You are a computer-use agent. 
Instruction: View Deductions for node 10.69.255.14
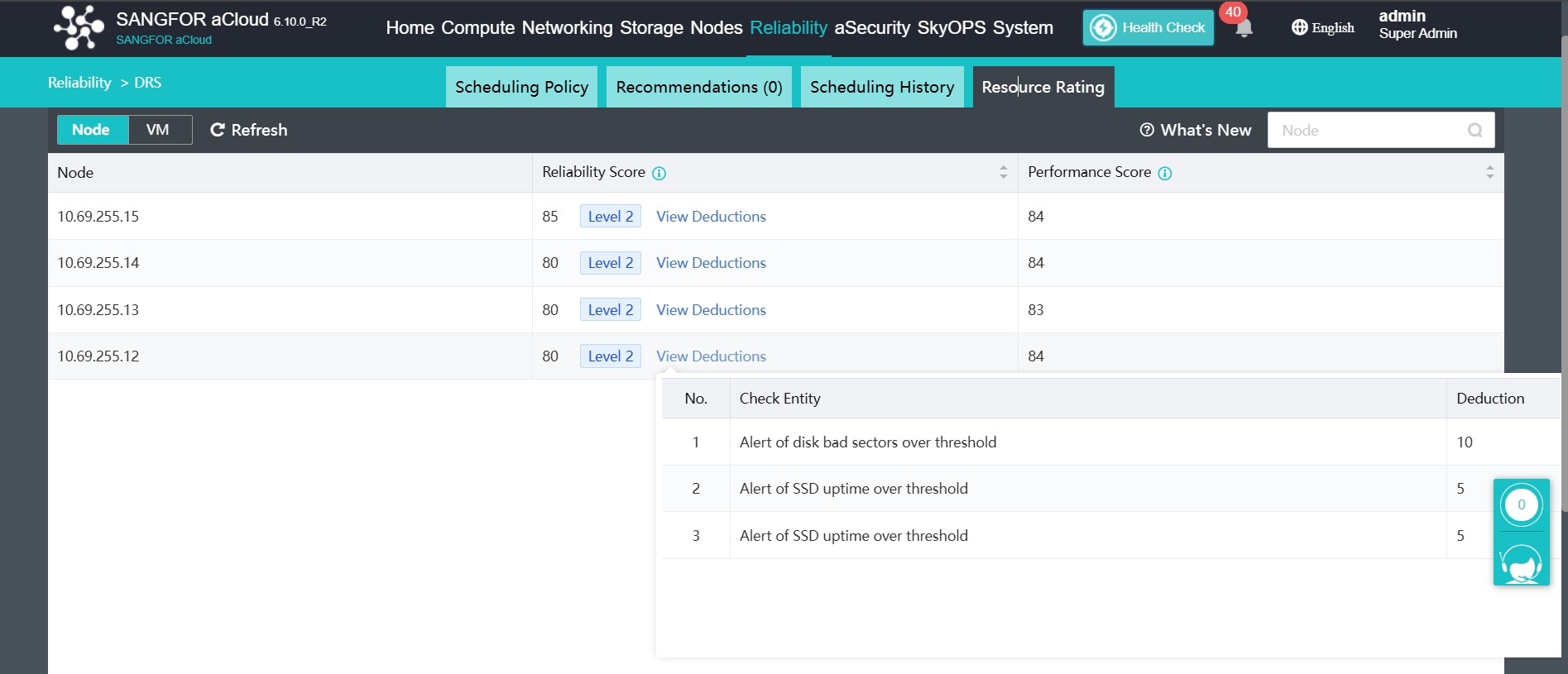coord(711,262)
